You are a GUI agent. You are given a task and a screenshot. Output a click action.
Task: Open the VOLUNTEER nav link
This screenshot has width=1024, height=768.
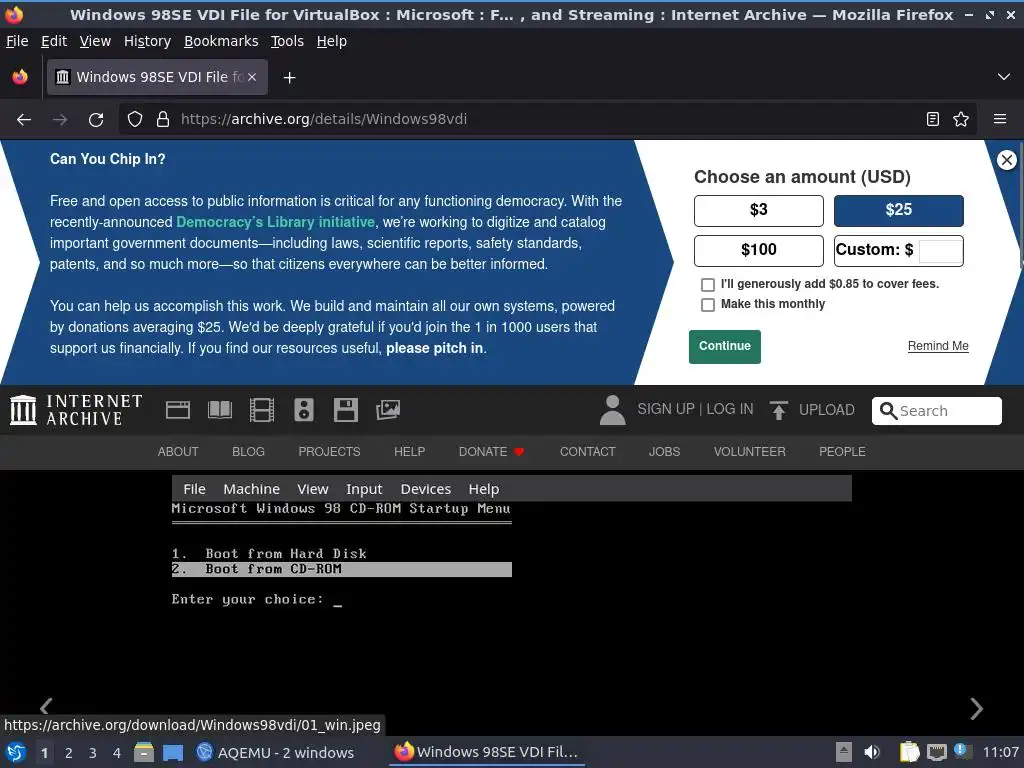click(749, 452)
